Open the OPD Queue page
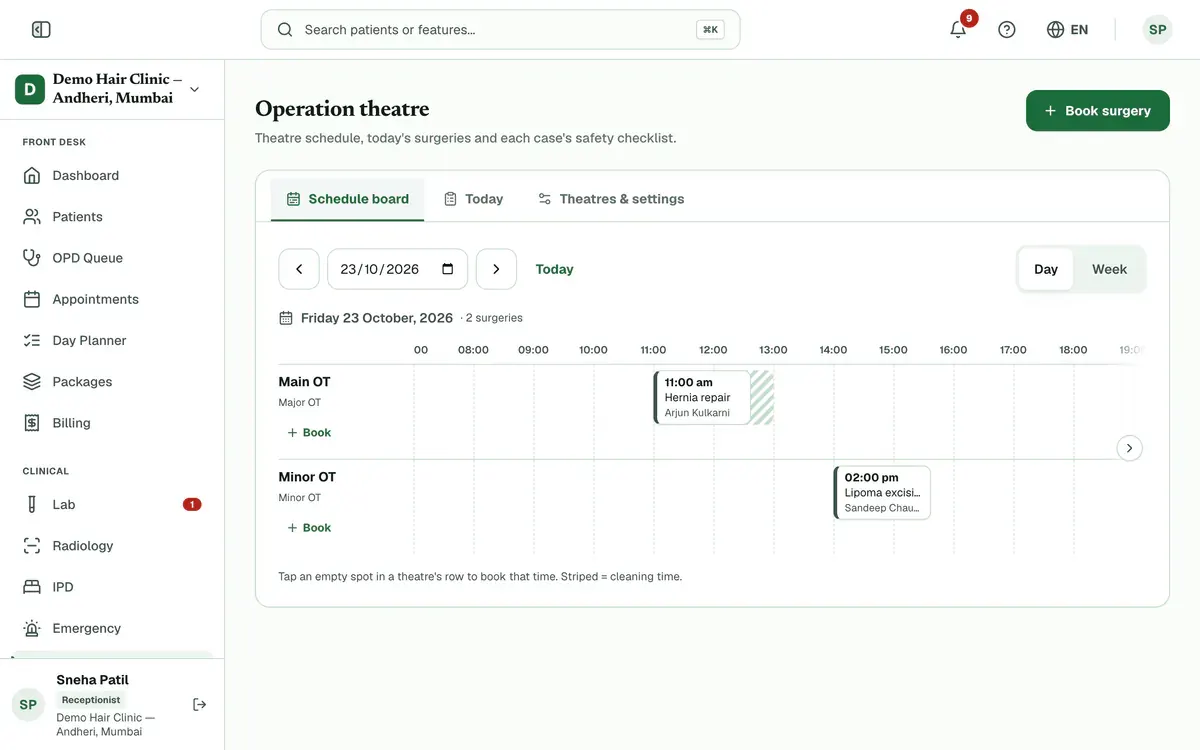This screenshot has width=1200, height=750. pos(112,258)
